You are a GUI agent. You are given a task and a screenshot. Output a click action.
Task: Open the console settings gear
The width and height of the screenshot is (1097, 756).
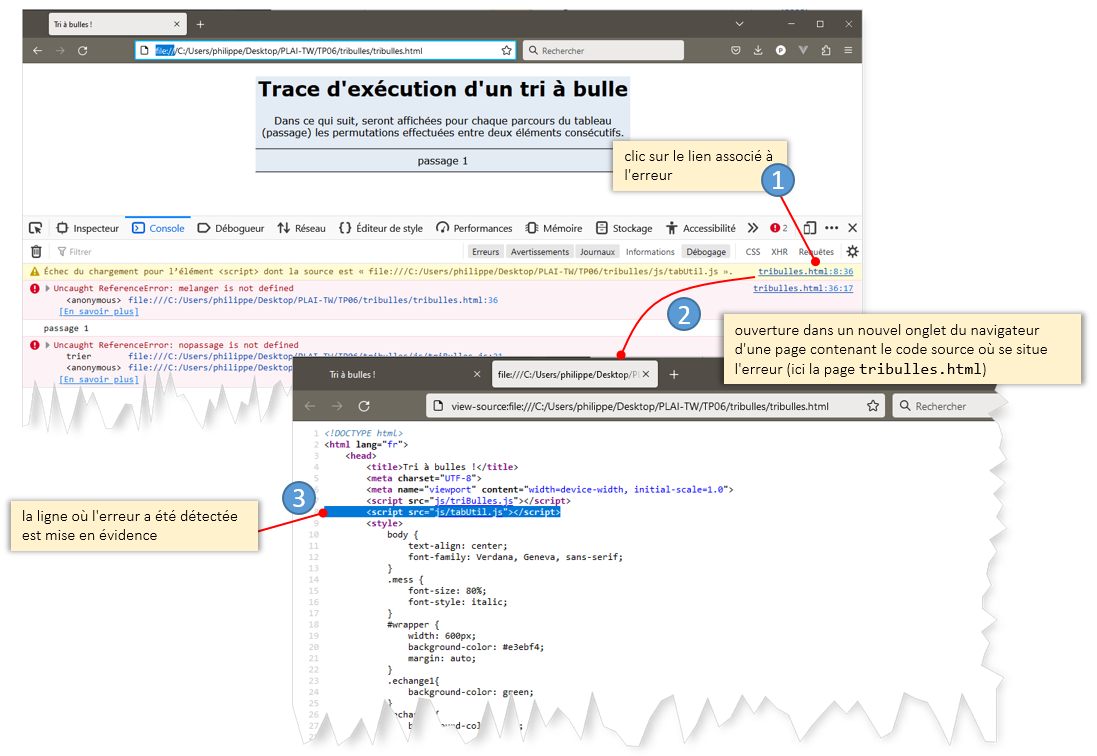coord(852,252)
